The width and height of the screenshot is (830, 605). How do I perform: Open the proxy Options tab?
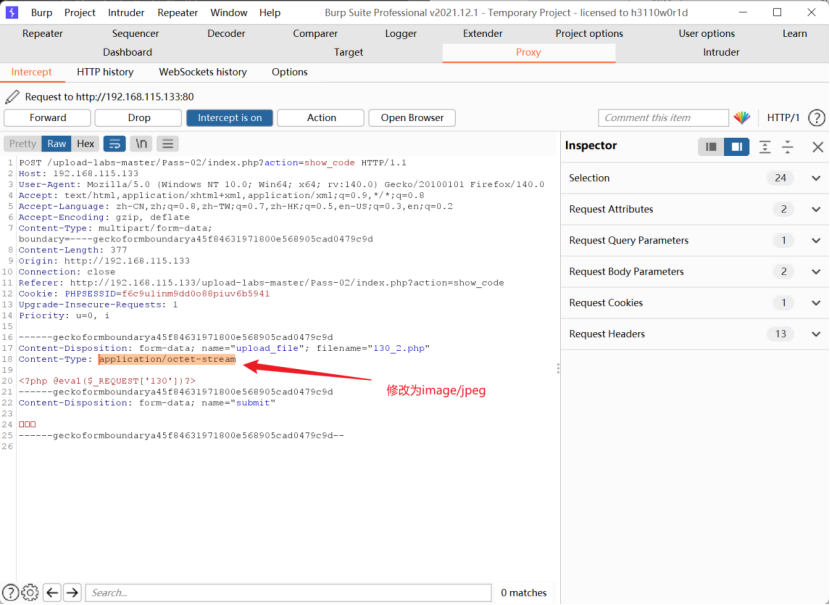coord(290,72)
